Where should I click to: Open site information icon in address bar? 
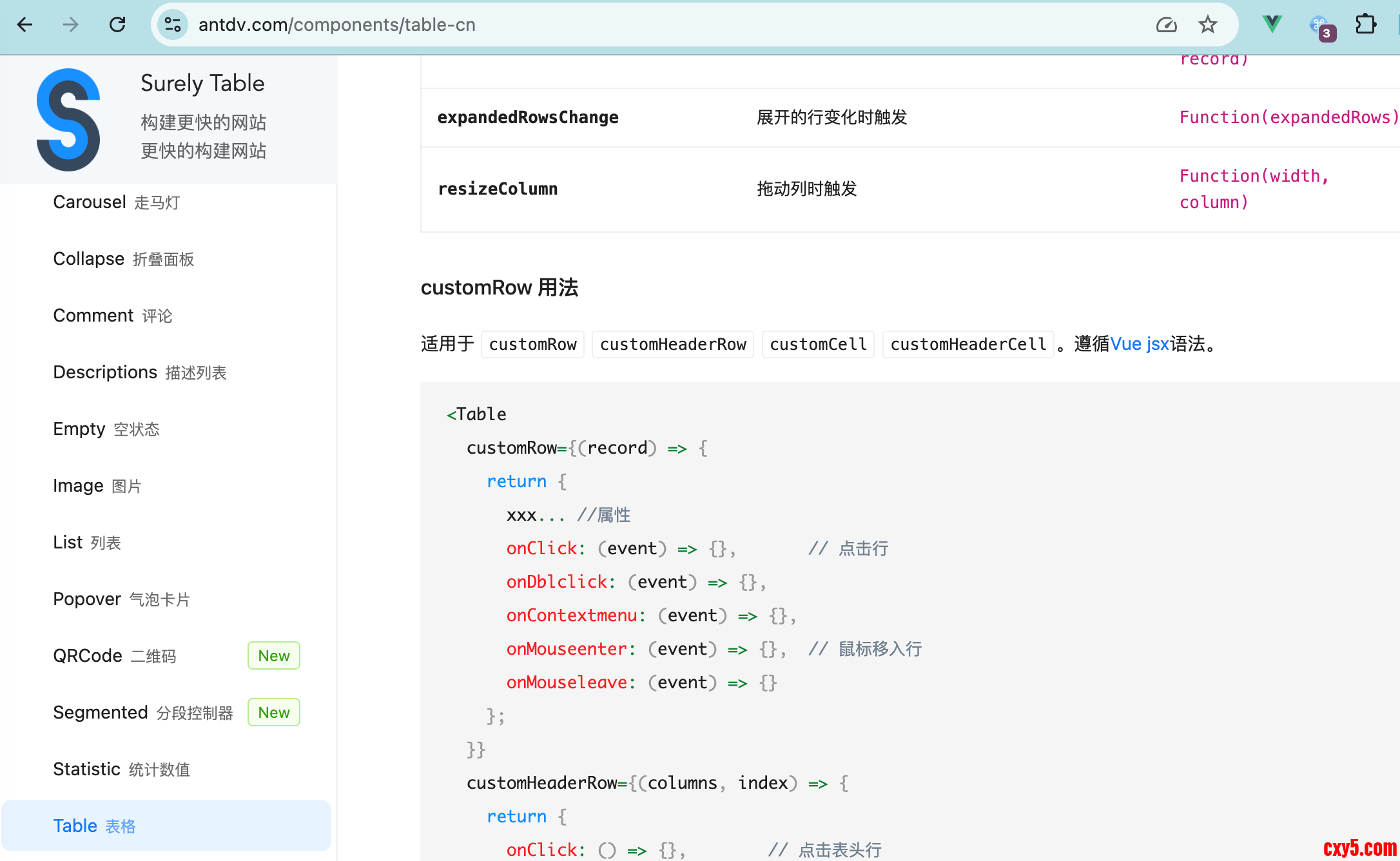(173, 24)
